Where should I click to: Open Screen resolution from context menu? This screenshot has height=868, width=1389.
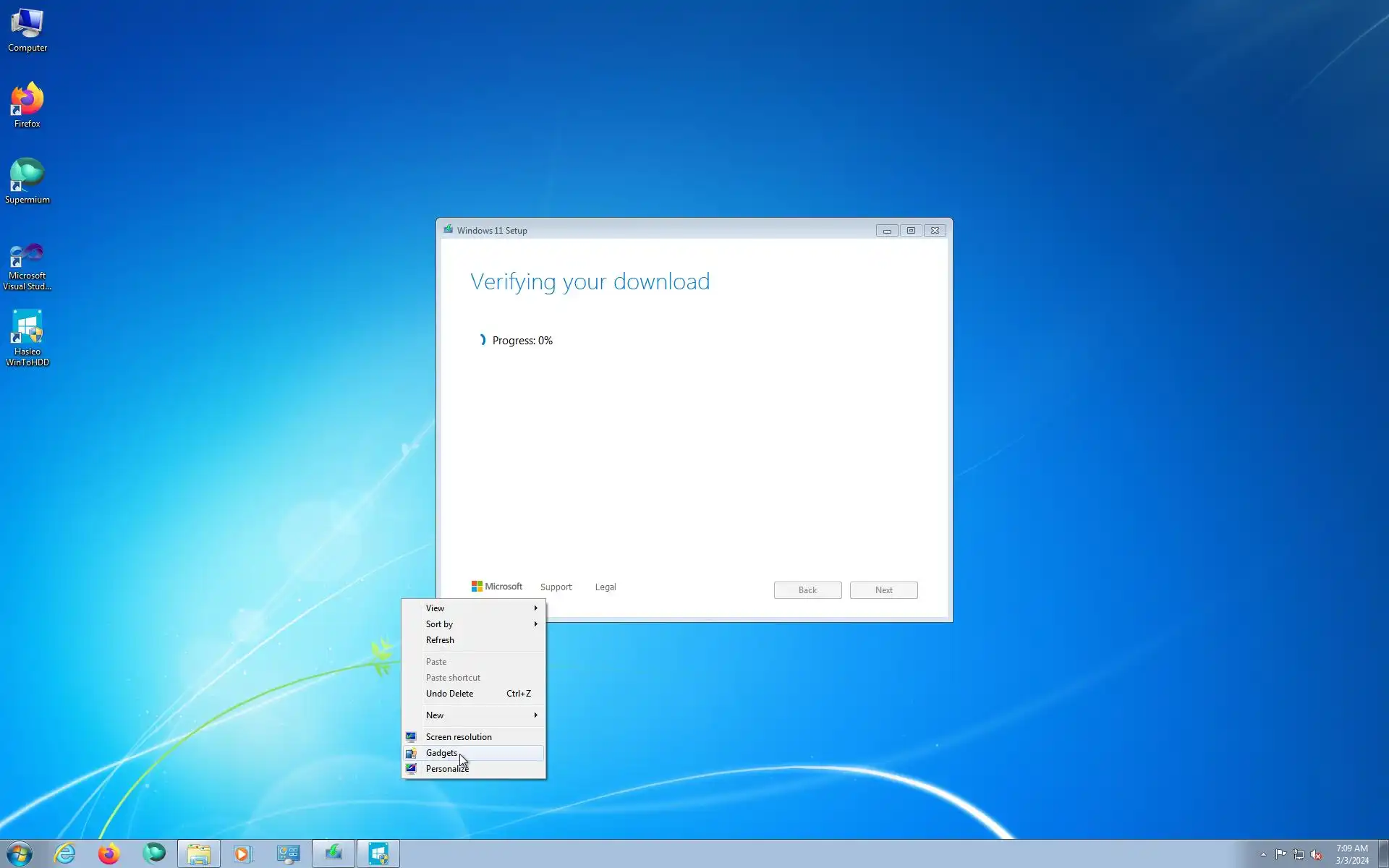tap(459, 737)
